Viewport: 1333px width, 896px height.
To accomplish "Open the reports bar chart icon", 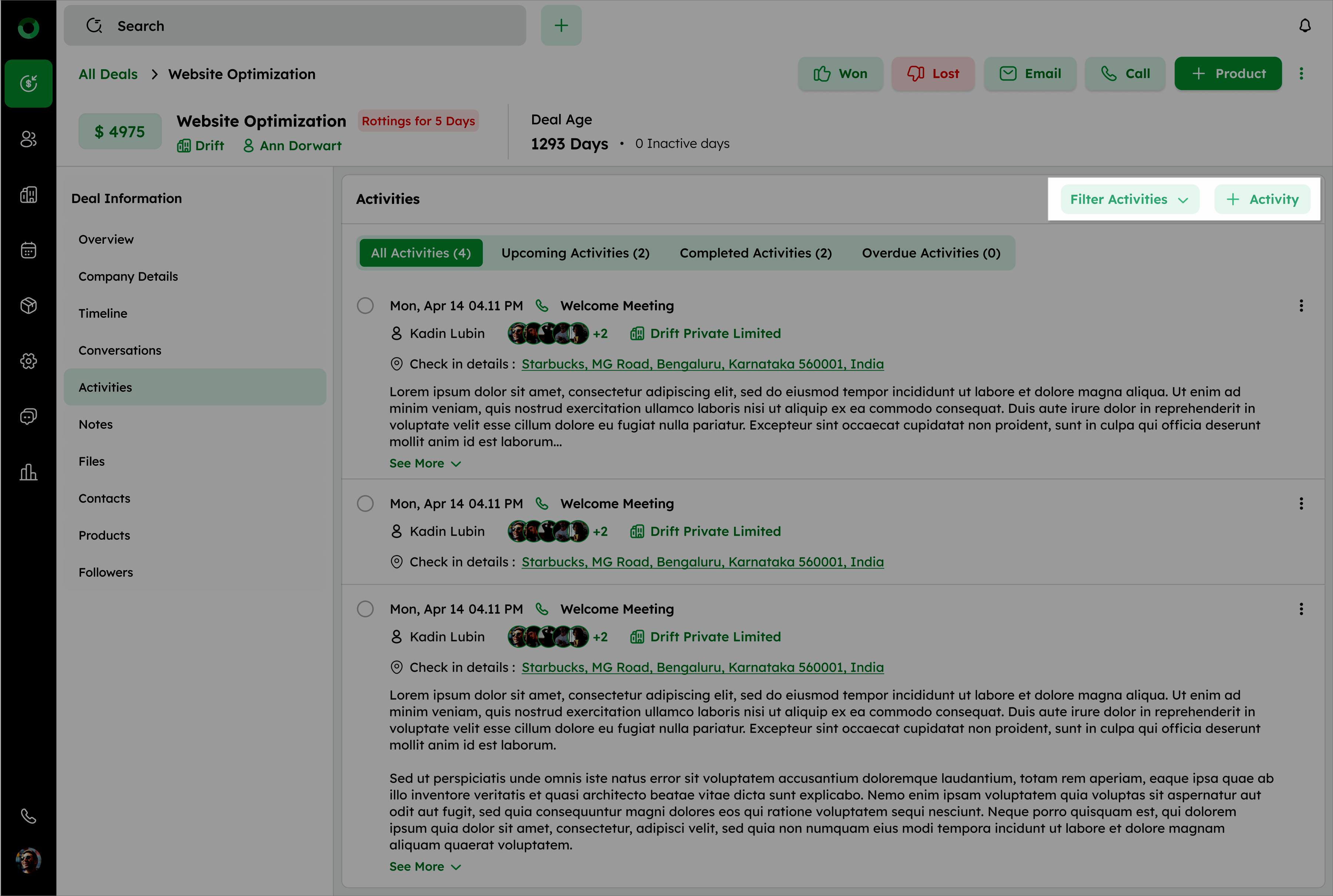I will coord(28,472).
